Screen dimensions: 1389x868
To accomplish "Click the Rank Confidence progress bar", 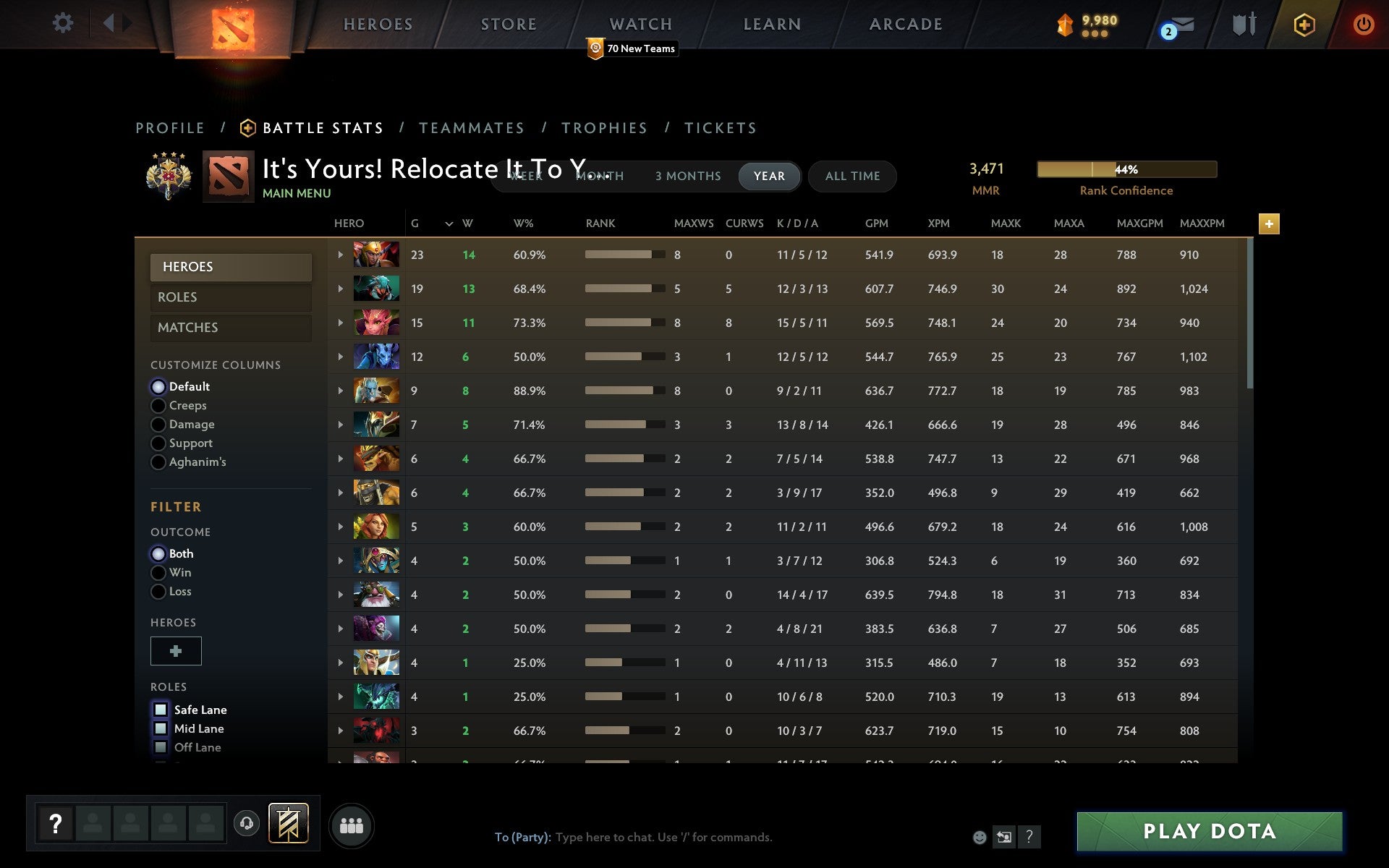I will [x=1126, y=169].
